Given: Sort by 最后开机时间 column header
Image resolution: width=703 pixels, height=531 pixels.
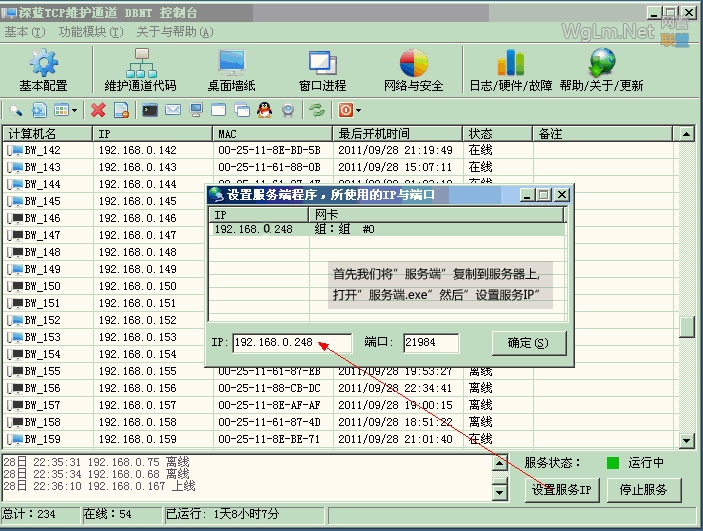Looking at the screenshot, I should click(398, 134).
